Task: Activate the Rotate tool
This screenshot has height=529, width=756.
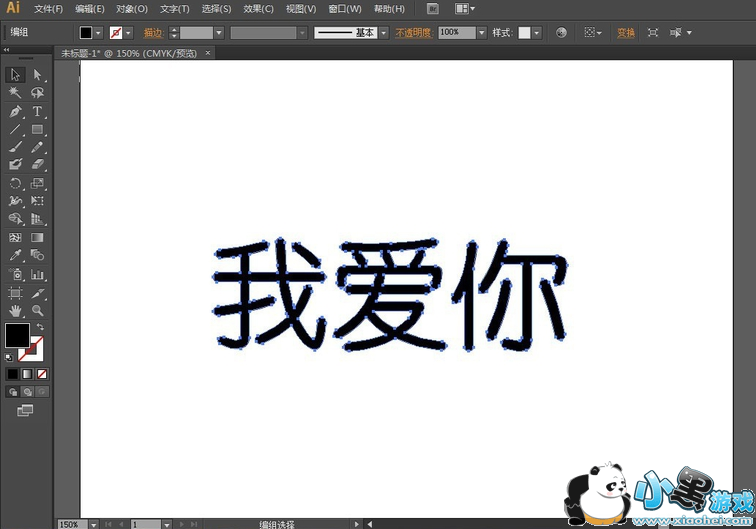Action: tap(15, 183)
